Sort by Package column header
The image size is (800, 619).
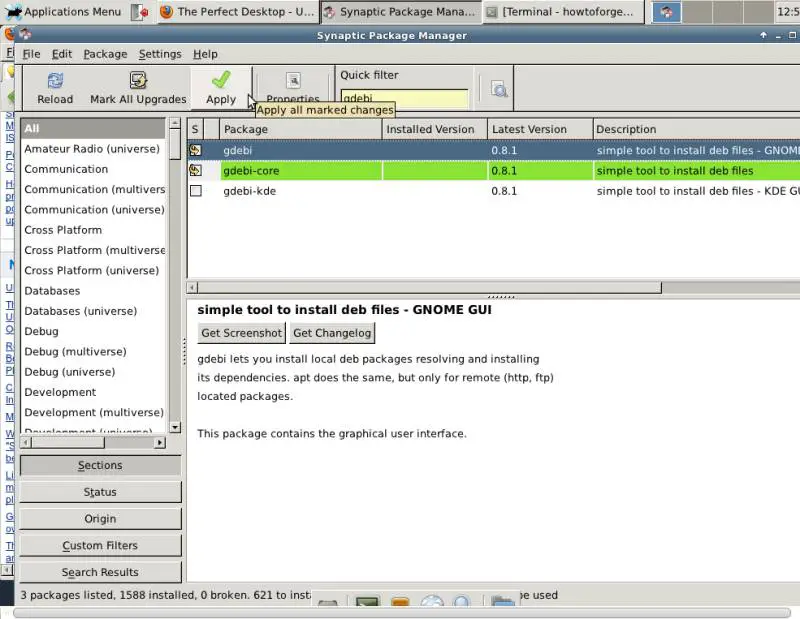(x=301, y=129)
